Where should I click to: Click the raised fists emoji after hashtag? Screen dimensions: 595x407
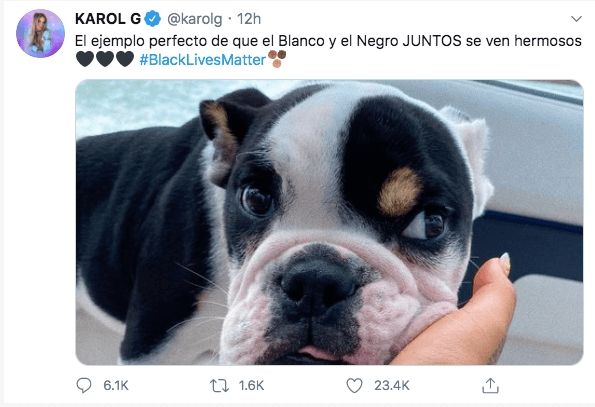point(277,59)
